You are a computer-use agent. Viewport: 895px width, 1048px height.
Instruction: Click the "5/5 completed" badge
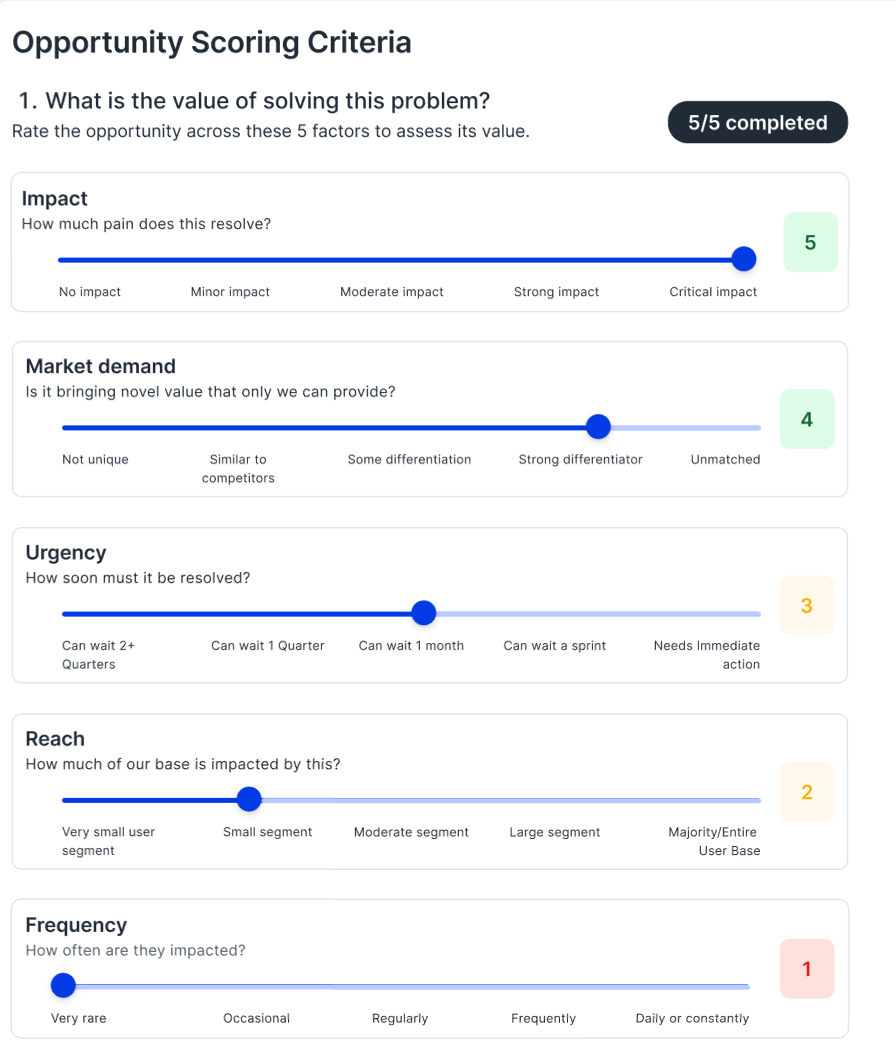coord(757,123)
